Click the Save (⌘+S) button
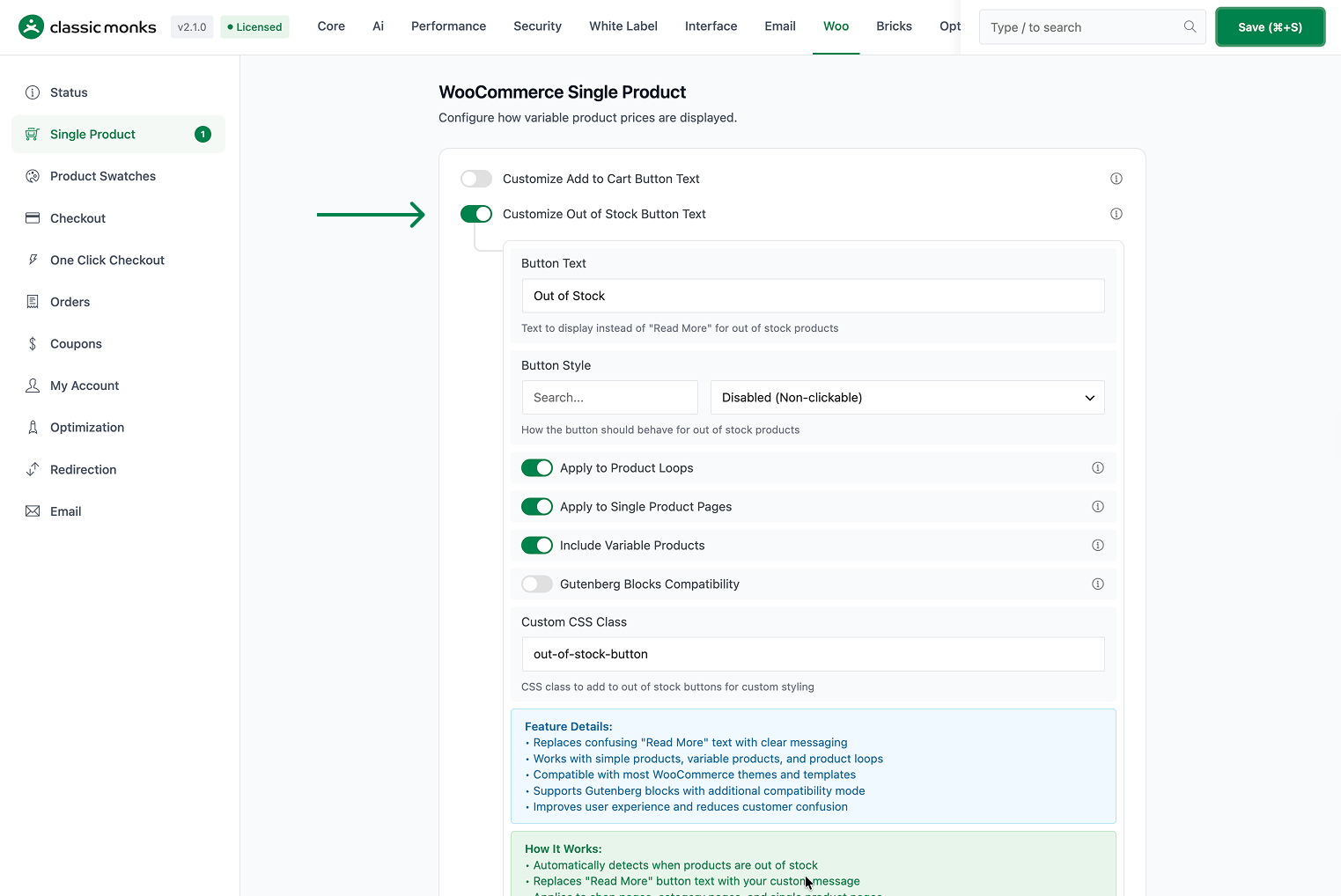This screenshot has height=896, width=1341. click(x=1270, y=27)
